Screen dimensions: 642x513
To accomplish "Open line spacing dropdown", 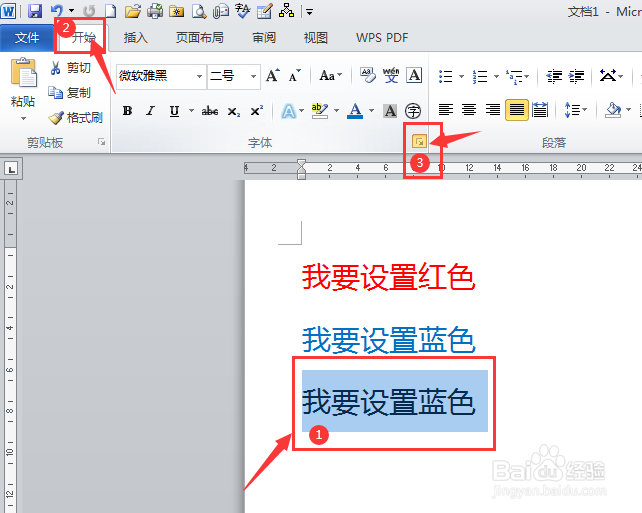I will [584, 110].
